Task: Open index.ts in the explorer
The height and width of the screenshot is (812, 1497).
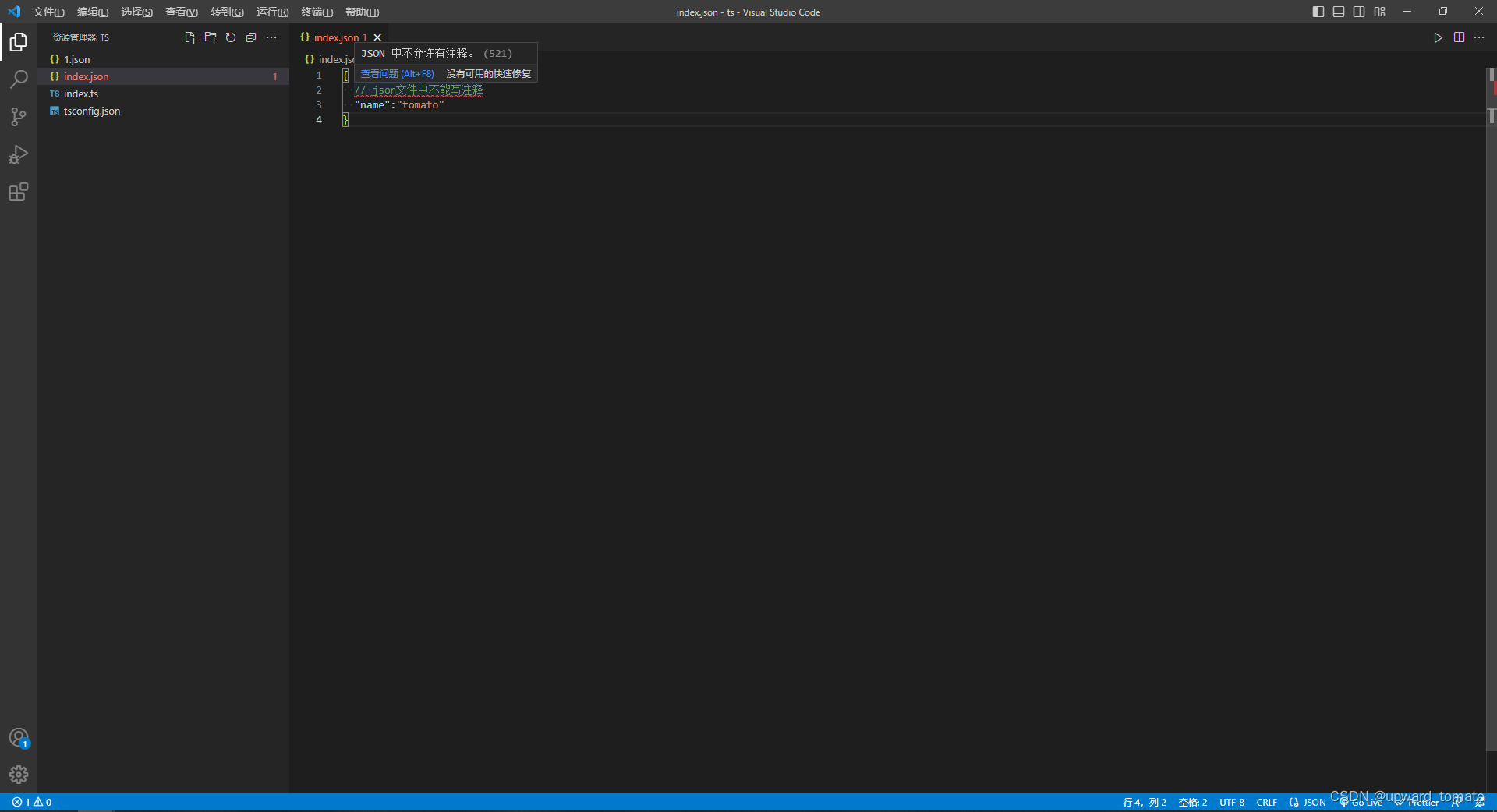Action: [x=164, y=94]
